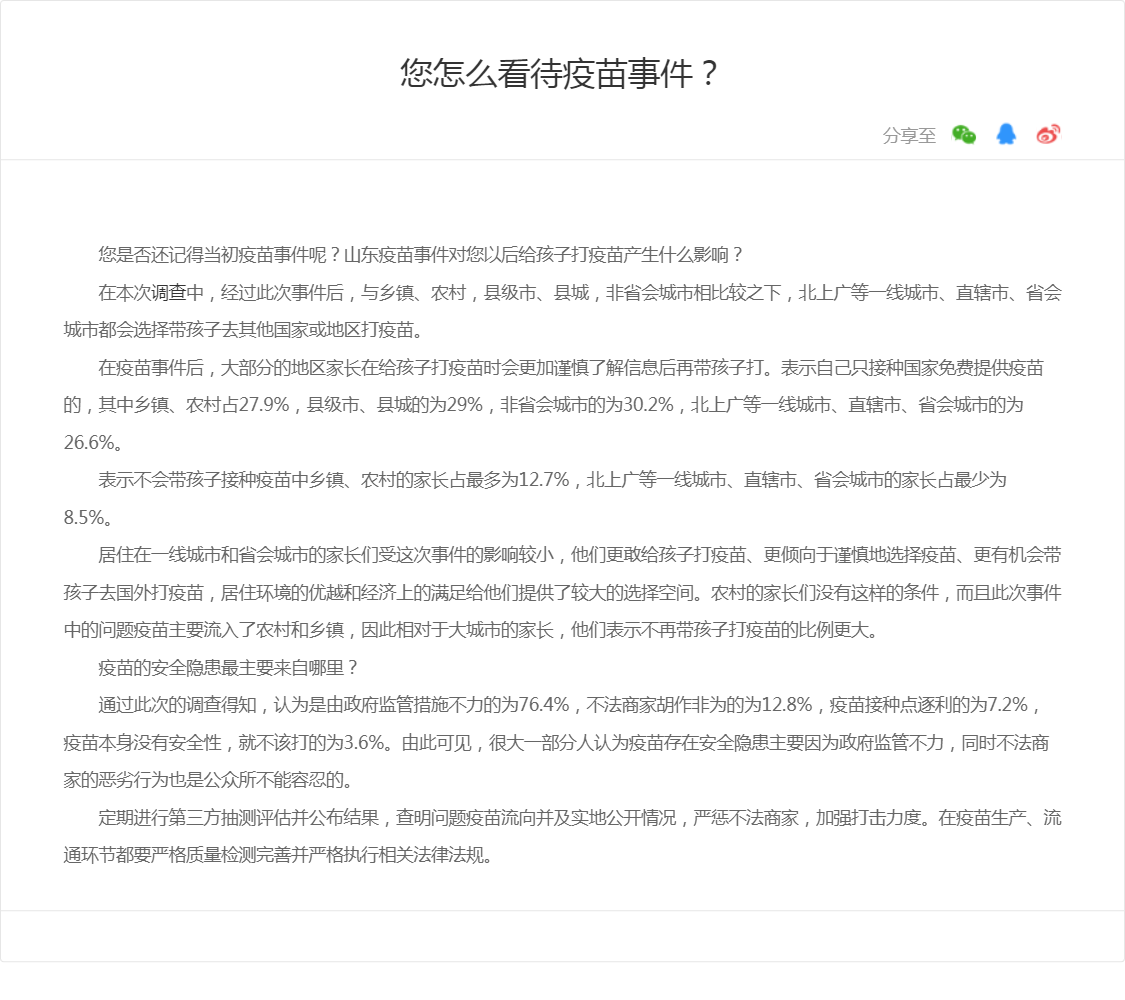Click the line starting 表示不会带孩子接种疫苗
Screen dimensions: 1125x1000
552,480
